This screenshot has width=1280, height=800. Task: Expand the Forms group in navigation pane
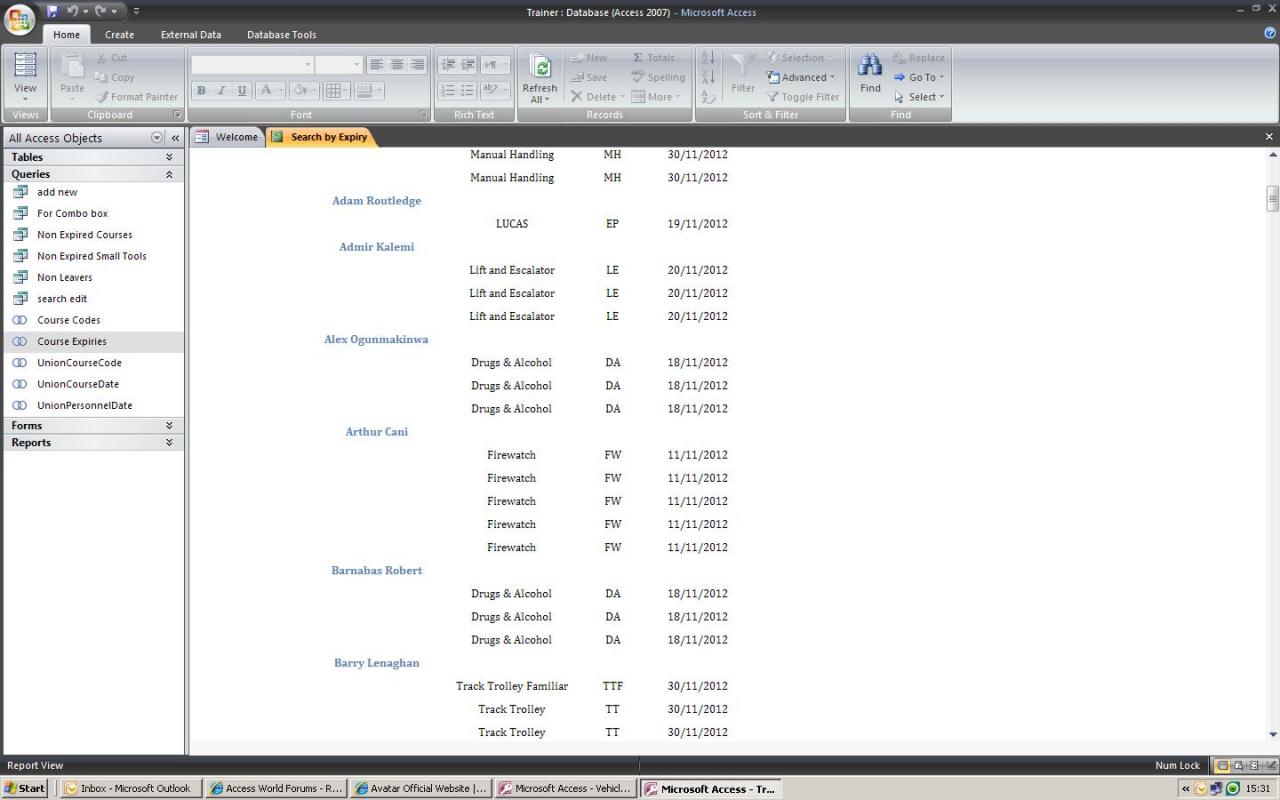[x=94, y=425]
